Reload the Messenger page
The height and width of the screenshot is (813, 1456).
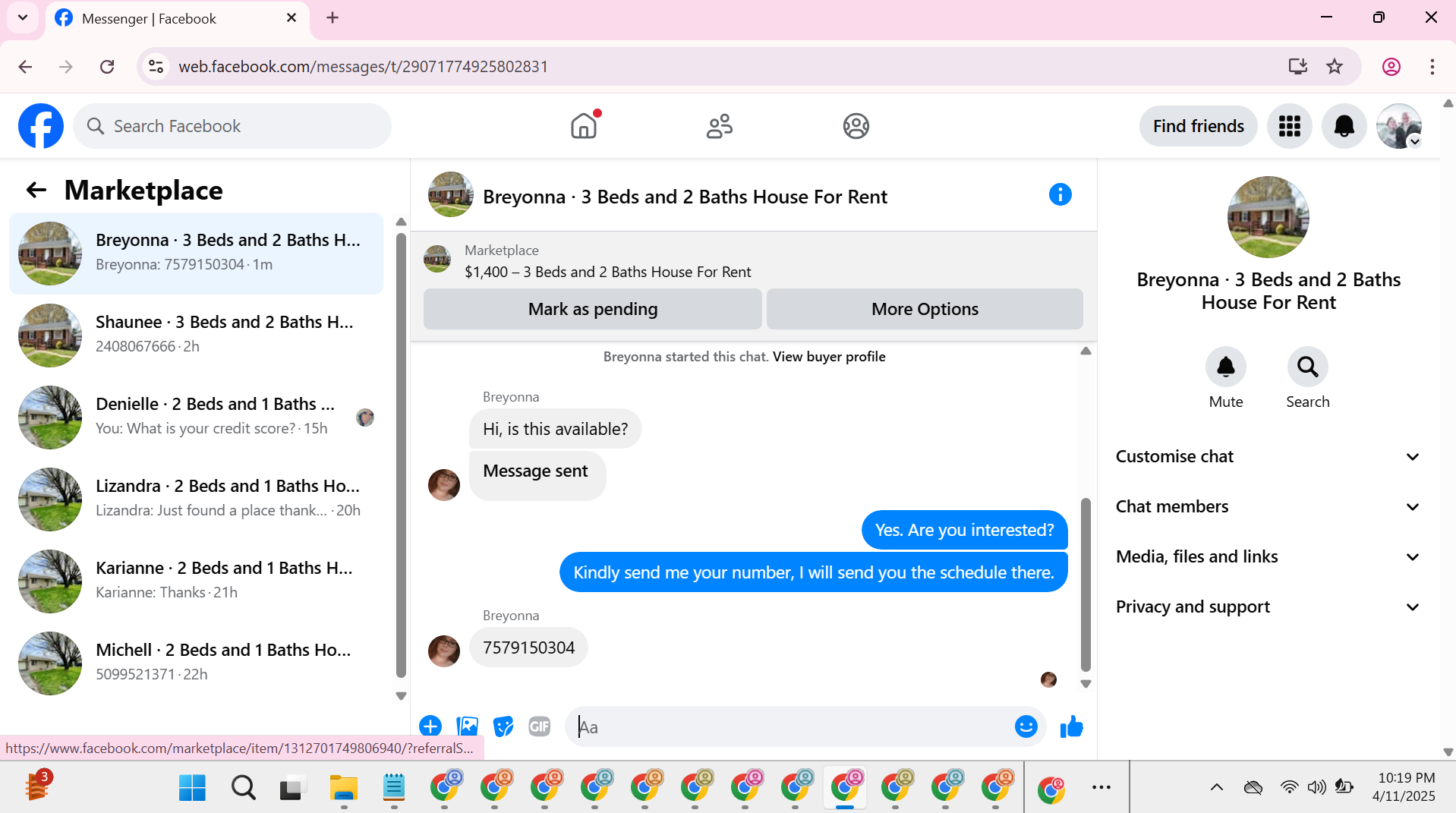(x=107, y=67)
